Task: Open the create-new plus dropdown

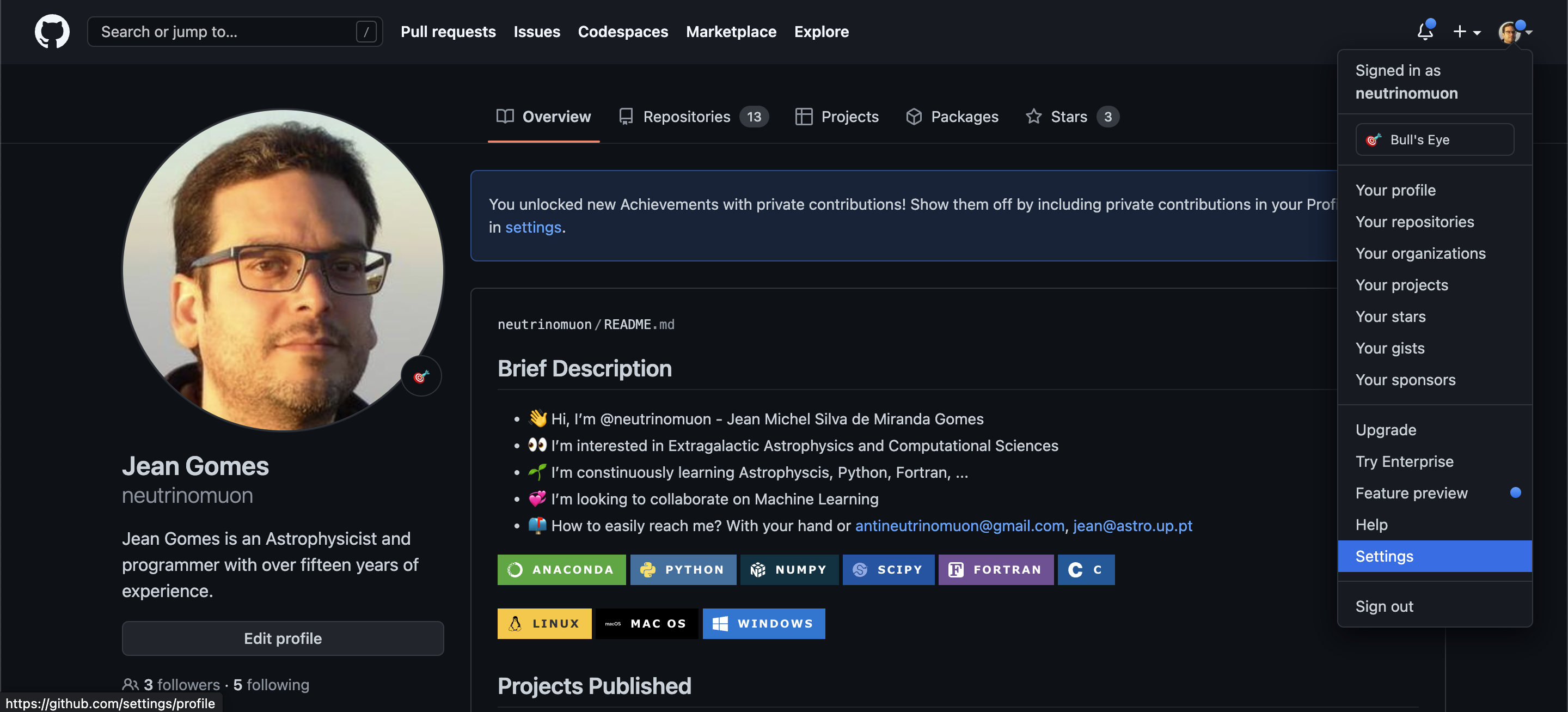Action: (x=1466, y=31)
